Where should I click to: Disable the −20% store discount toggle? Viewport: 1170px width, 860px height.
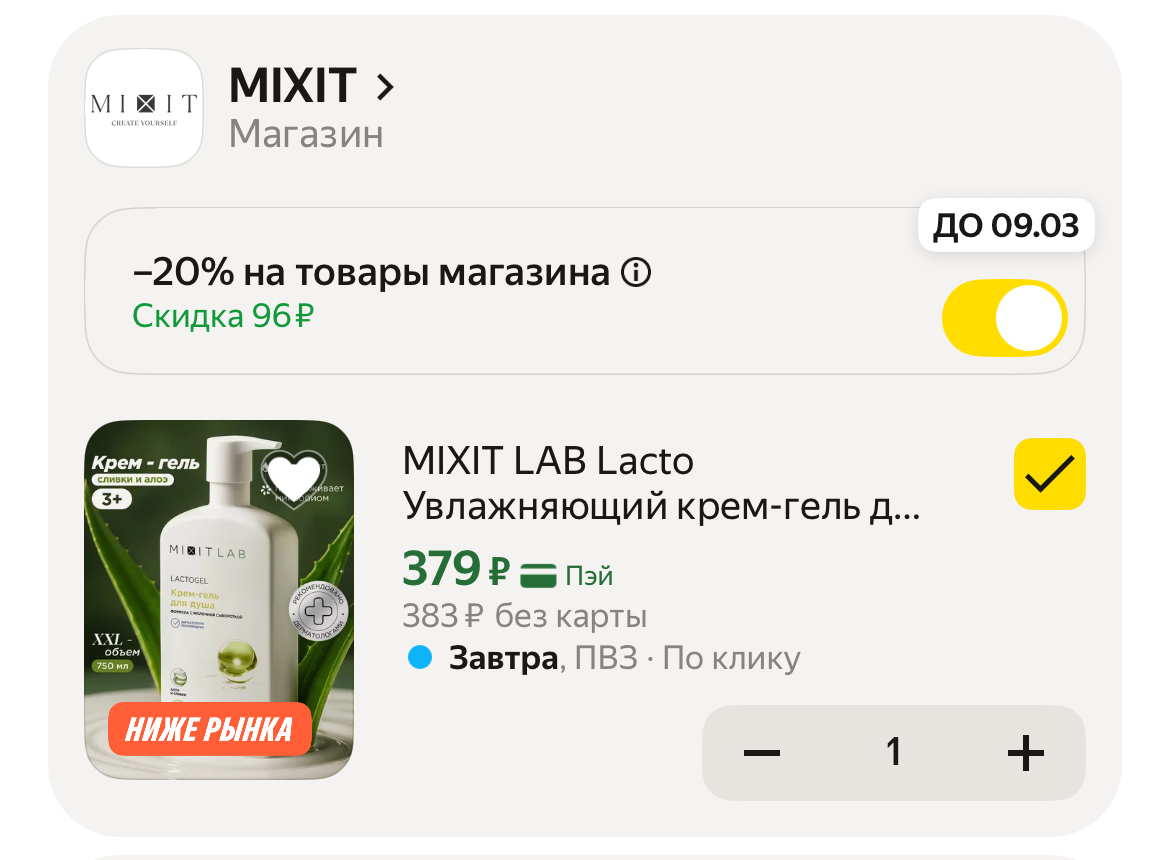[1004, 318]
